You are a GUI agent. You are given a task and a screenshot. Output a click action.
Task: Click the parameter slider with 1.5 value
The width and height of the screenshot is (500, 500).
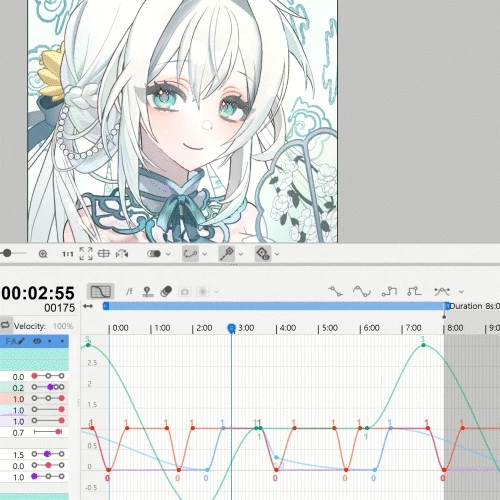click(x=48, y=454)
